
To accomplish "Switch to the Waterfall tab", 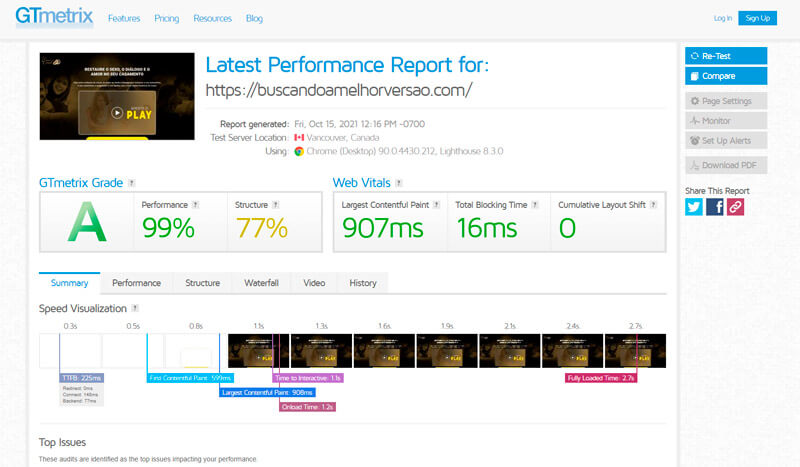I will tap(261, 283).
